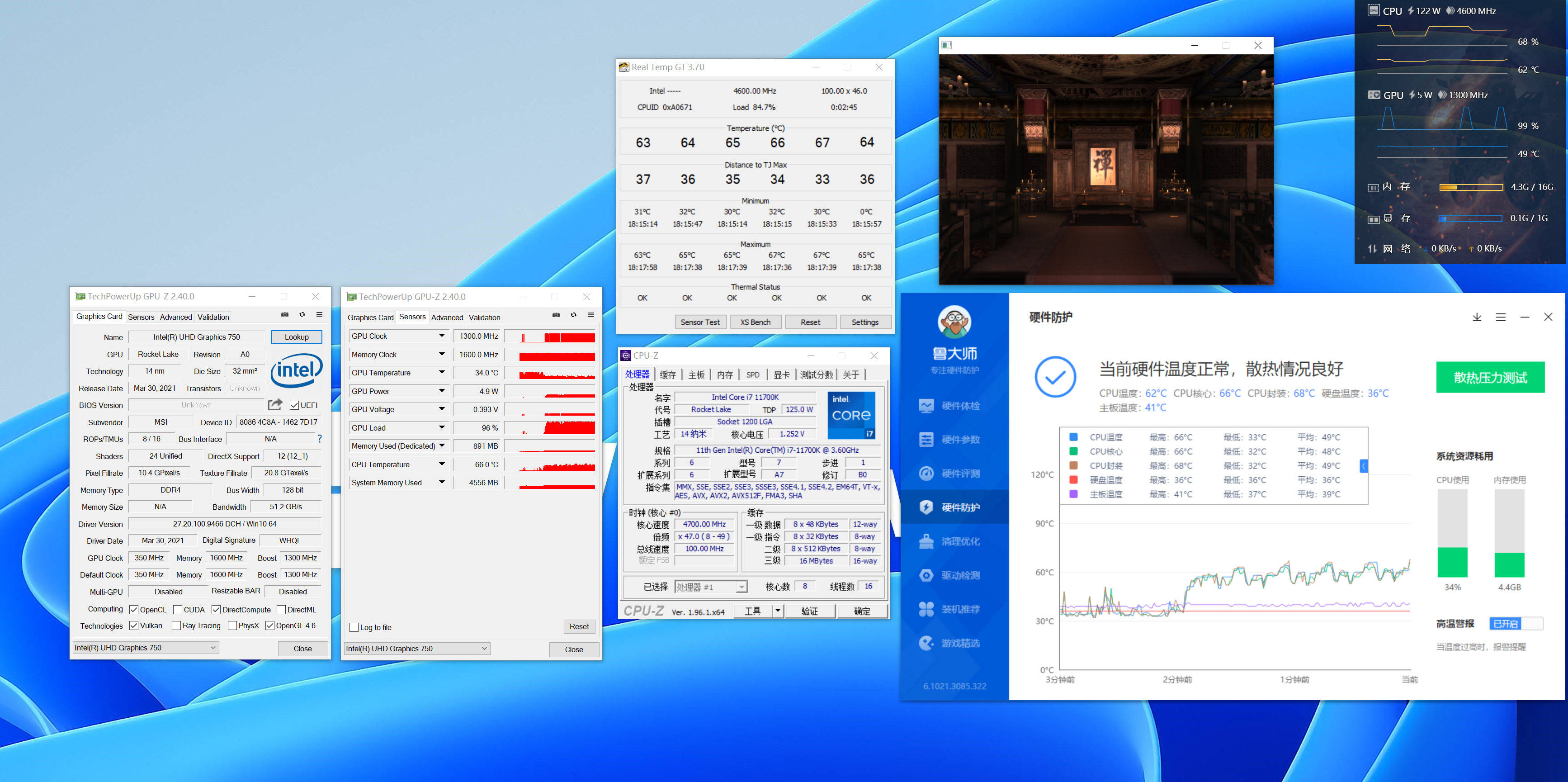
Task: Click the blue CPU温度 legend swatch
Action: [1074, 437]
